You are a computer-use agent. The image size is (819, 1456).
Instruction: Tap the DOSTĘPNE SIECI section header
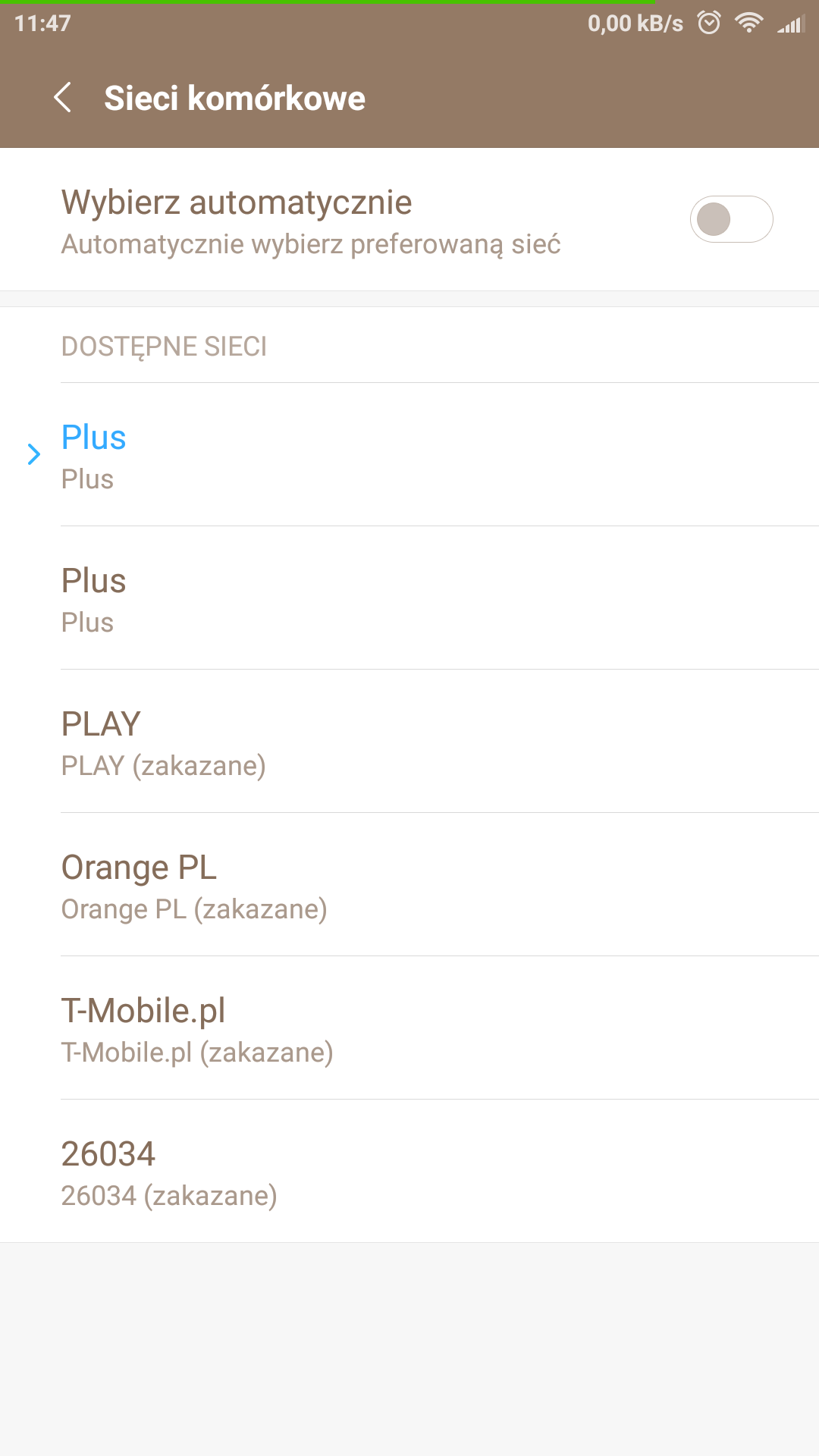pyautogui.click(x=164, y=347)
